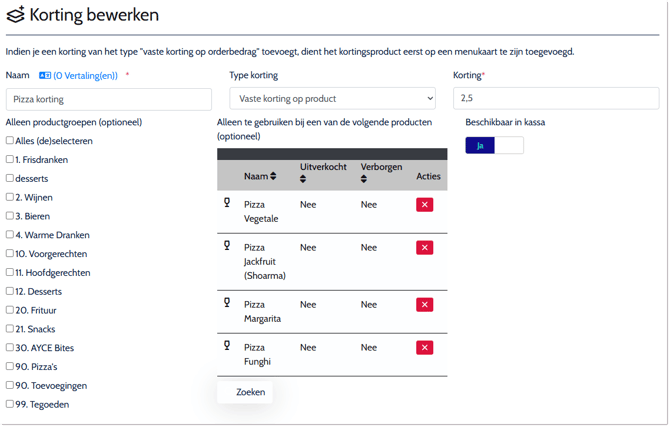Toggle the Beschikbaar in kassa switch

click(x=494, y=145)
